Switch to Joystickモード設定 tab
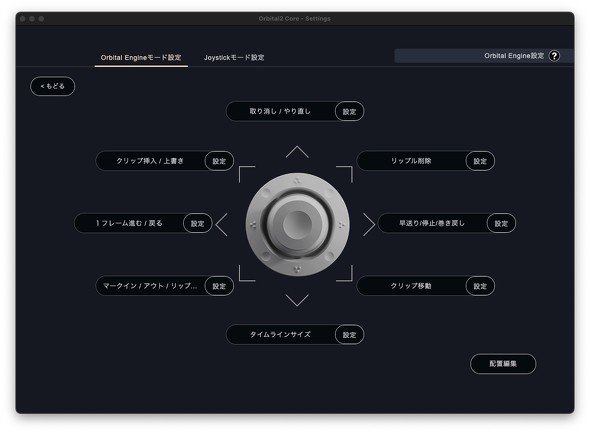Screen dimensions: 590x433 [234, 58]
